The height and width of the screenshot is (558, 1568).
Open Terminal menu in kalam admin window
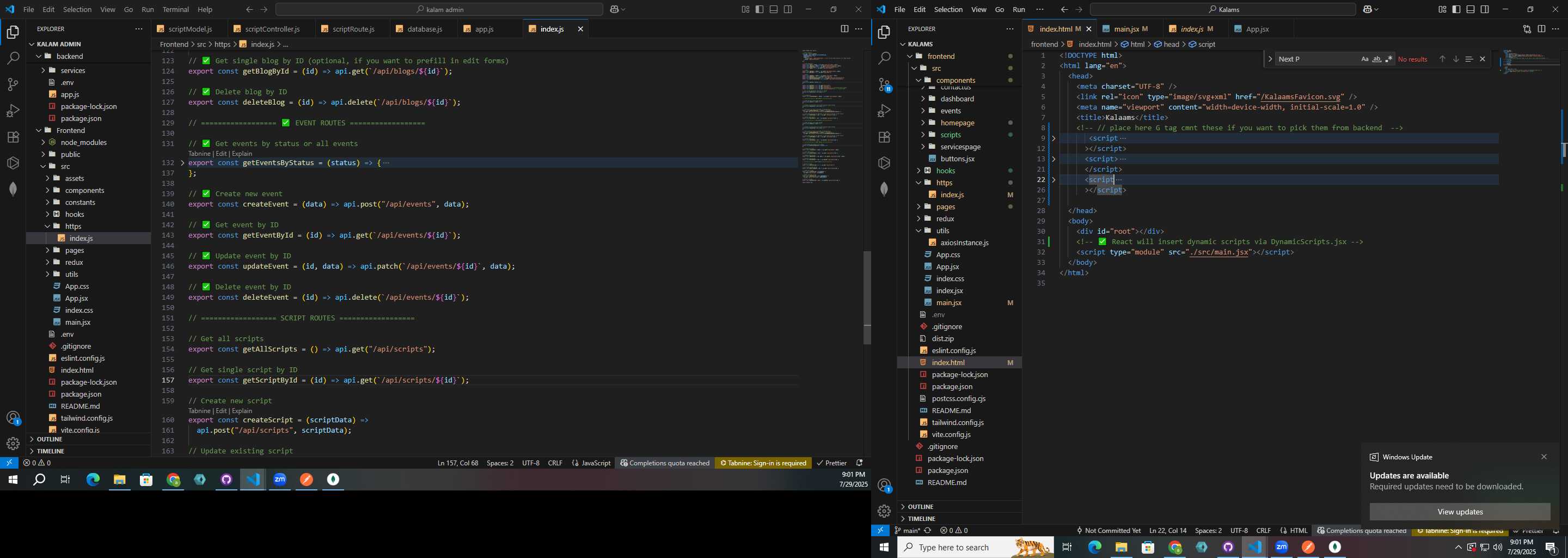coord(176,9)
